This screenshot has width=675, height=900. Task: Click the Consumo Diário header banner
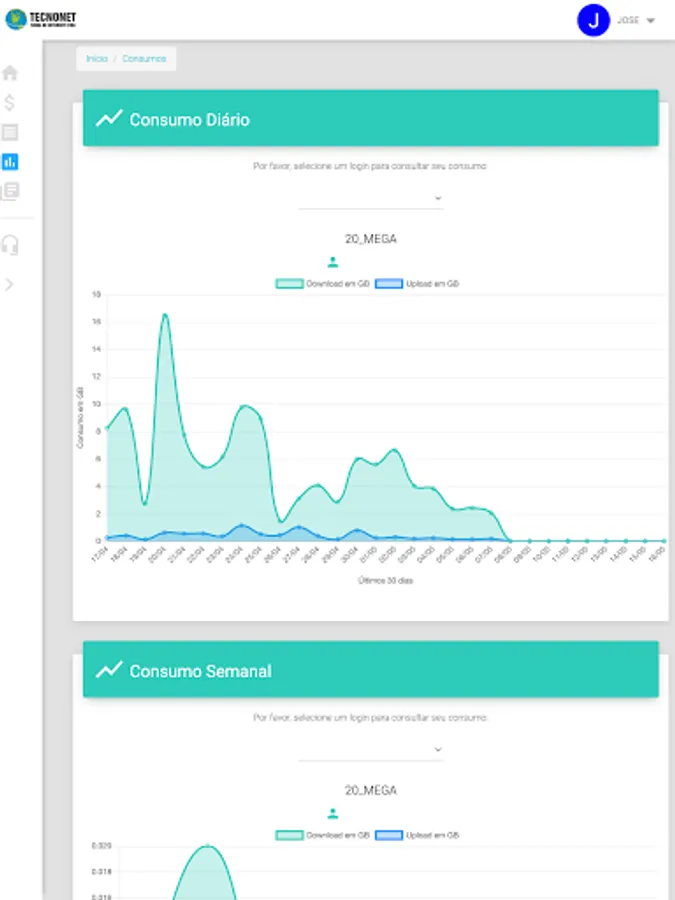(371, 118)
